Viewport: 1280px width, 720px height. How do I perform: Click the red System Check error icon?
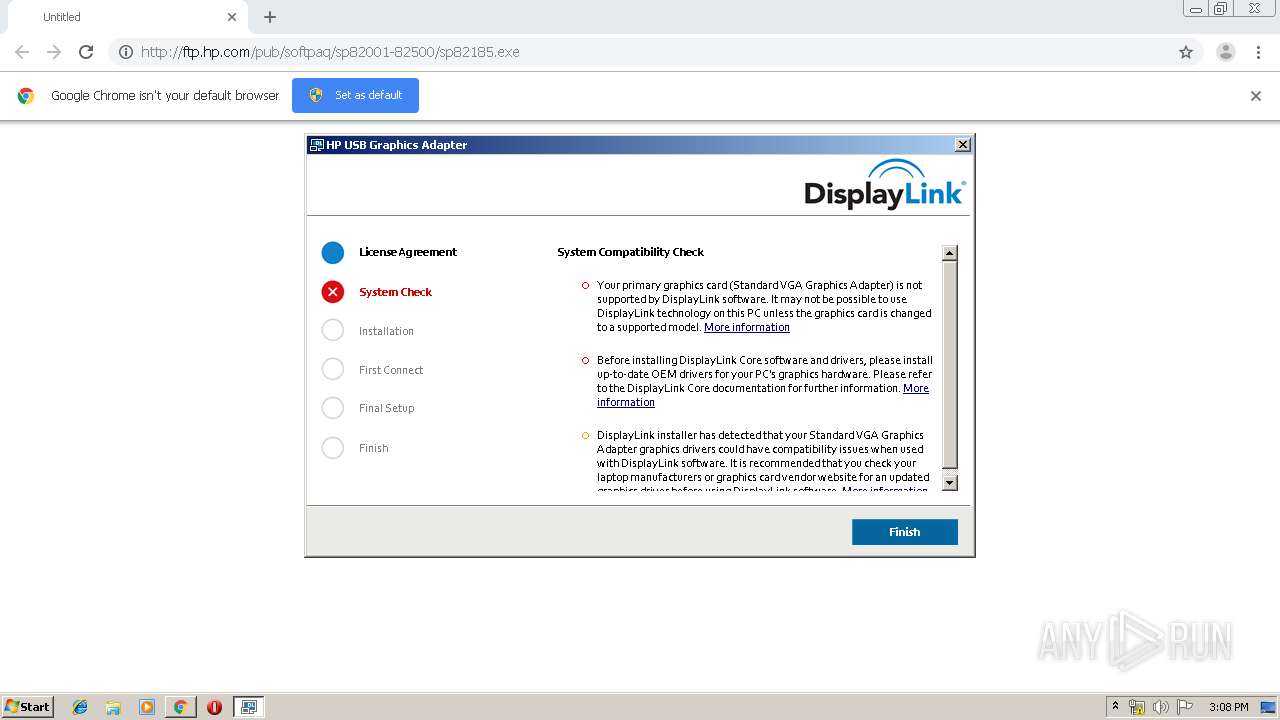pyautogui.click(x=333, y=291)
